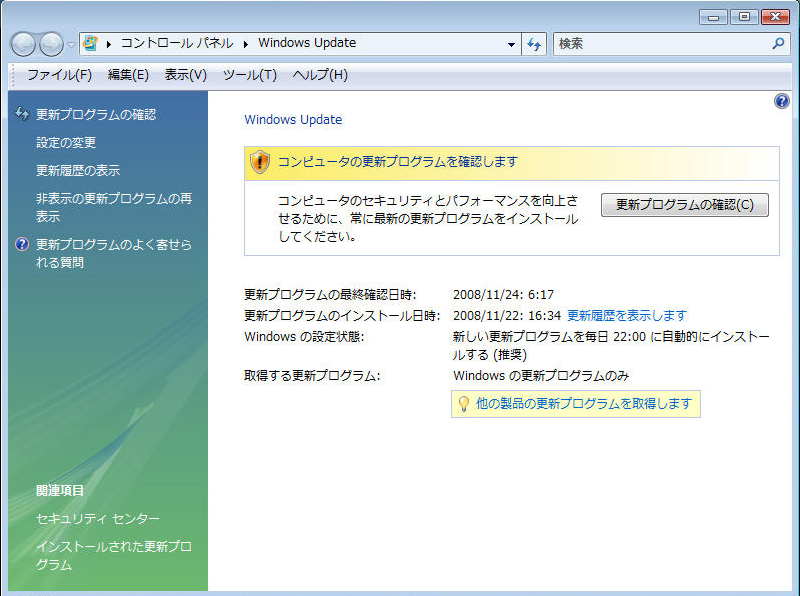Screen dimensions: 800x596
Task: Click the Windows の更新プログラムのみ value text
Action: pyautogui.click(x=541, y=376)
